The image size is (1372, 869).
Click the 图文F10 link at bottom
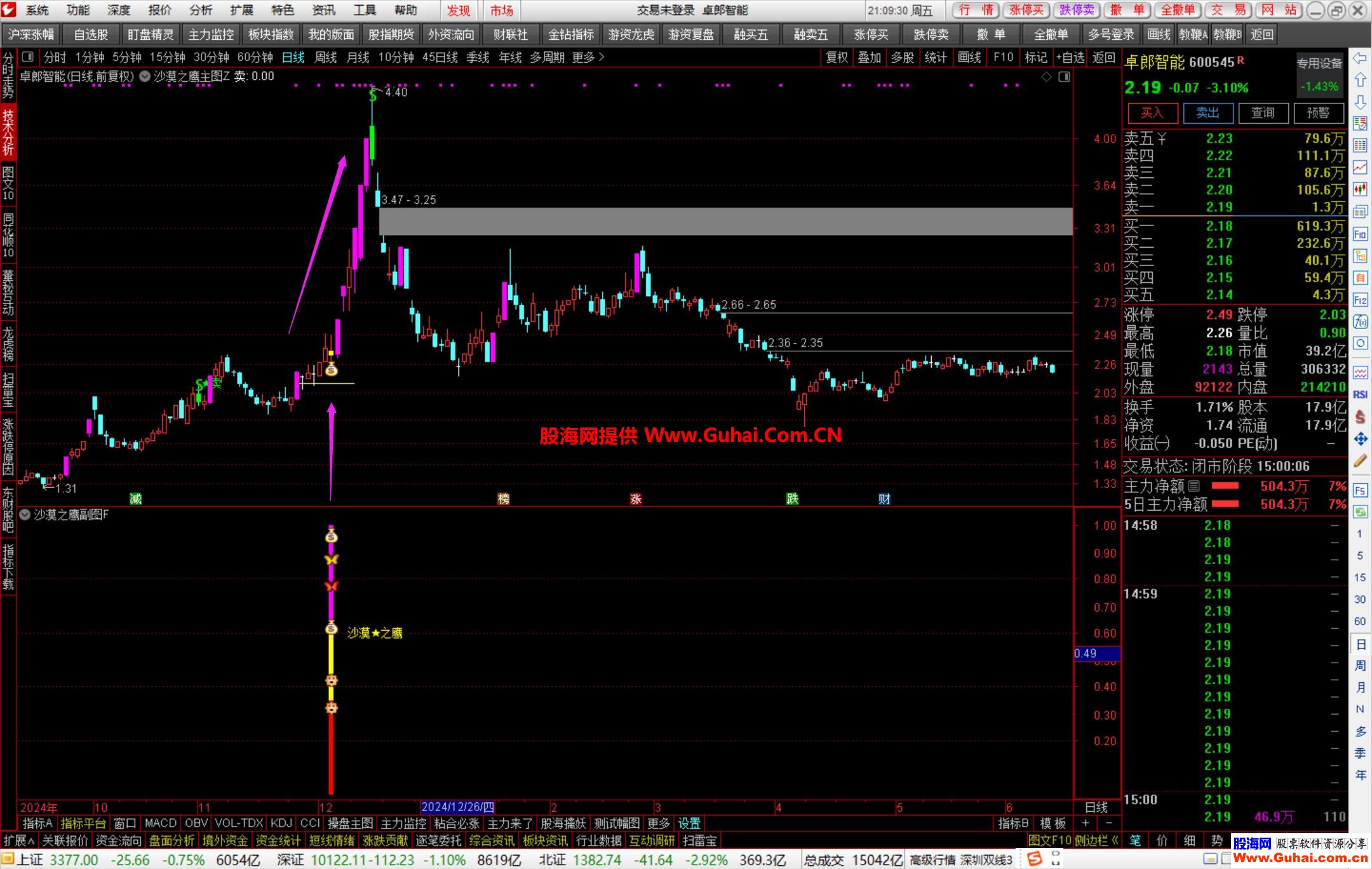1050,840
